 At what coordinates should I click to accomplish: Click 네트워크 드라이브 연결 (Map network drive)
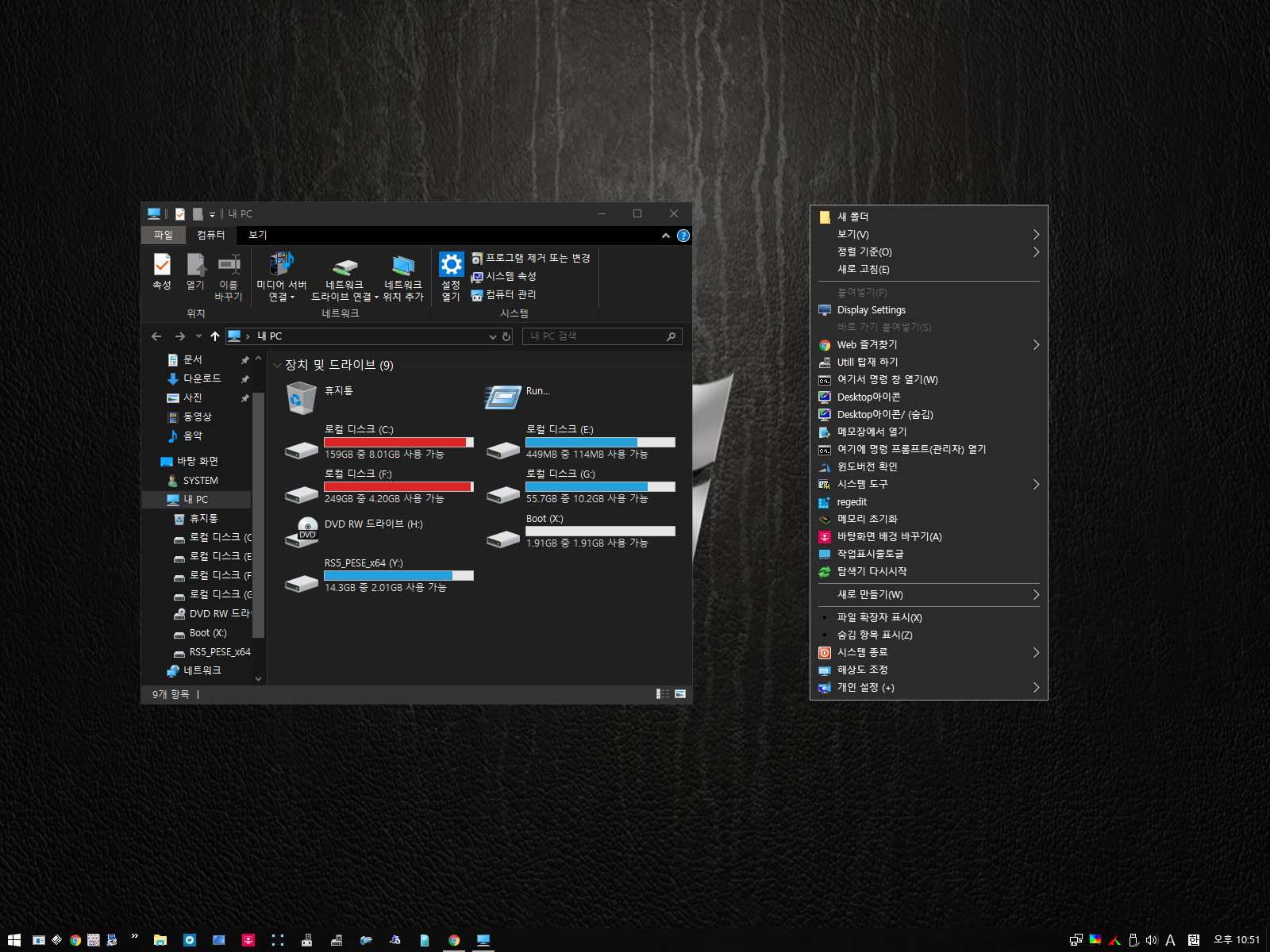pos(344,278)
